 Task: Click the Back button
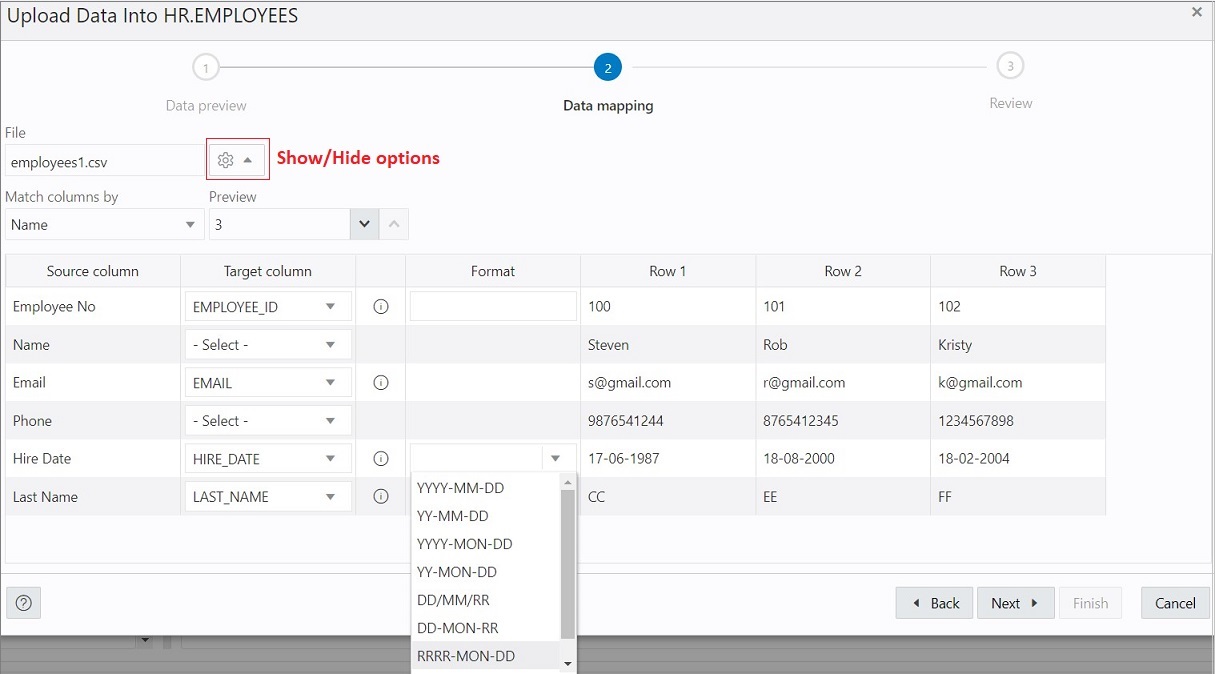(933, 602)
